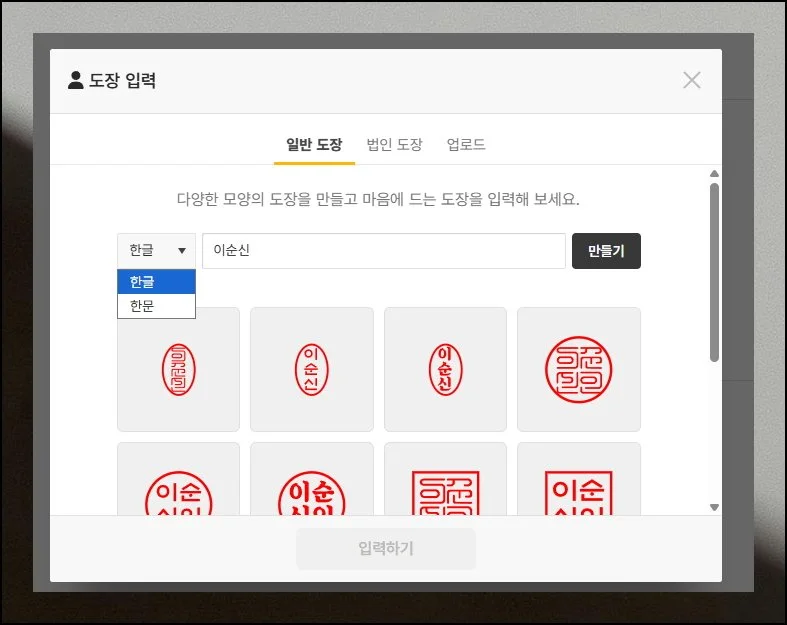Viewport: 787px width, 625px height.
Task: Pick the oval bold-font 이순신 stamp
Action: click(x=445, y=369)
